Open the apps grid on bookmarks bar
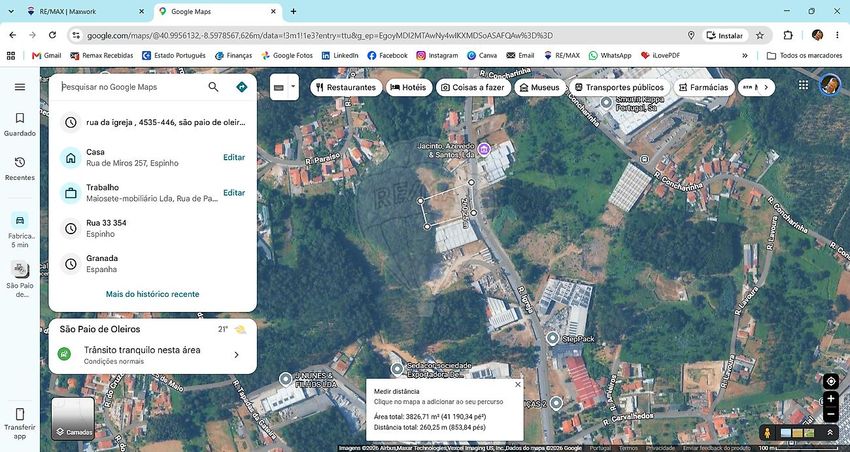The height and width of the screenshot is (452, 850). (11, 55)
